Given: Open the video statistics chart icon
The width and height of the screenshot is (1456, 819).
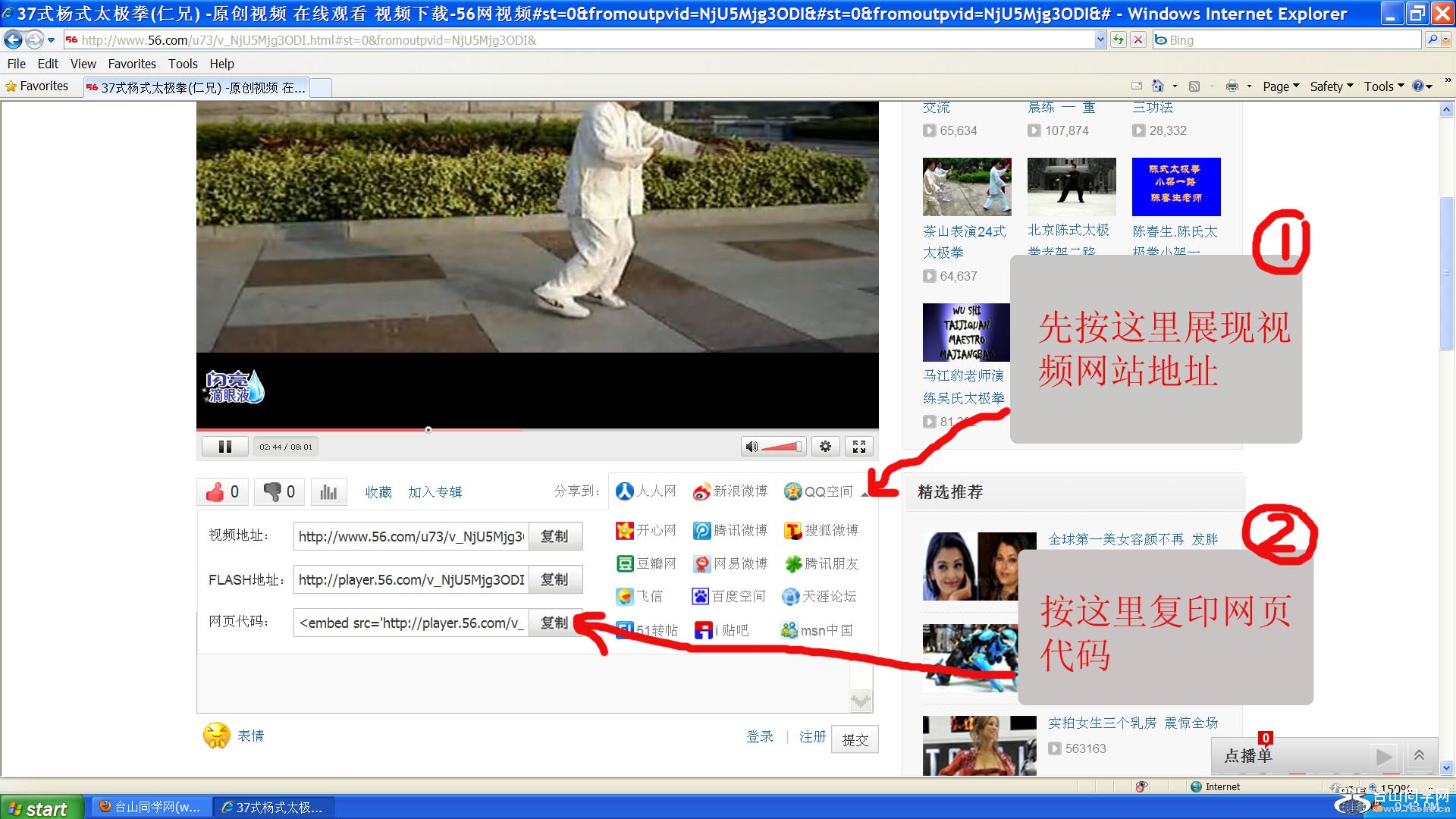Looking at the screenshot, I should tap(328, 492).
